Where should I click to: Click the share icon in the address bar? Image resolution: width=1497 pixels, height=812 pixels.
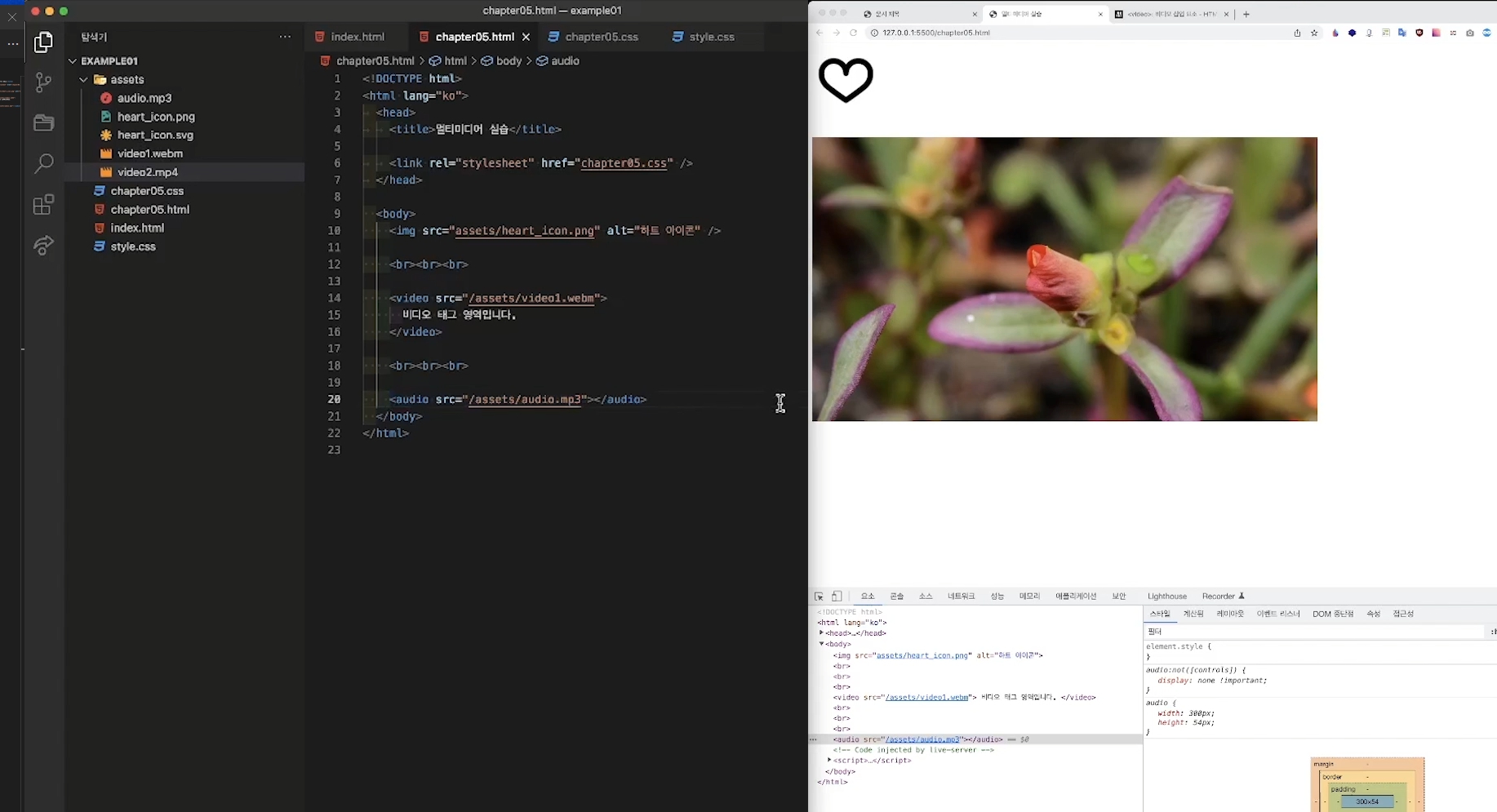coord(1297,33)
